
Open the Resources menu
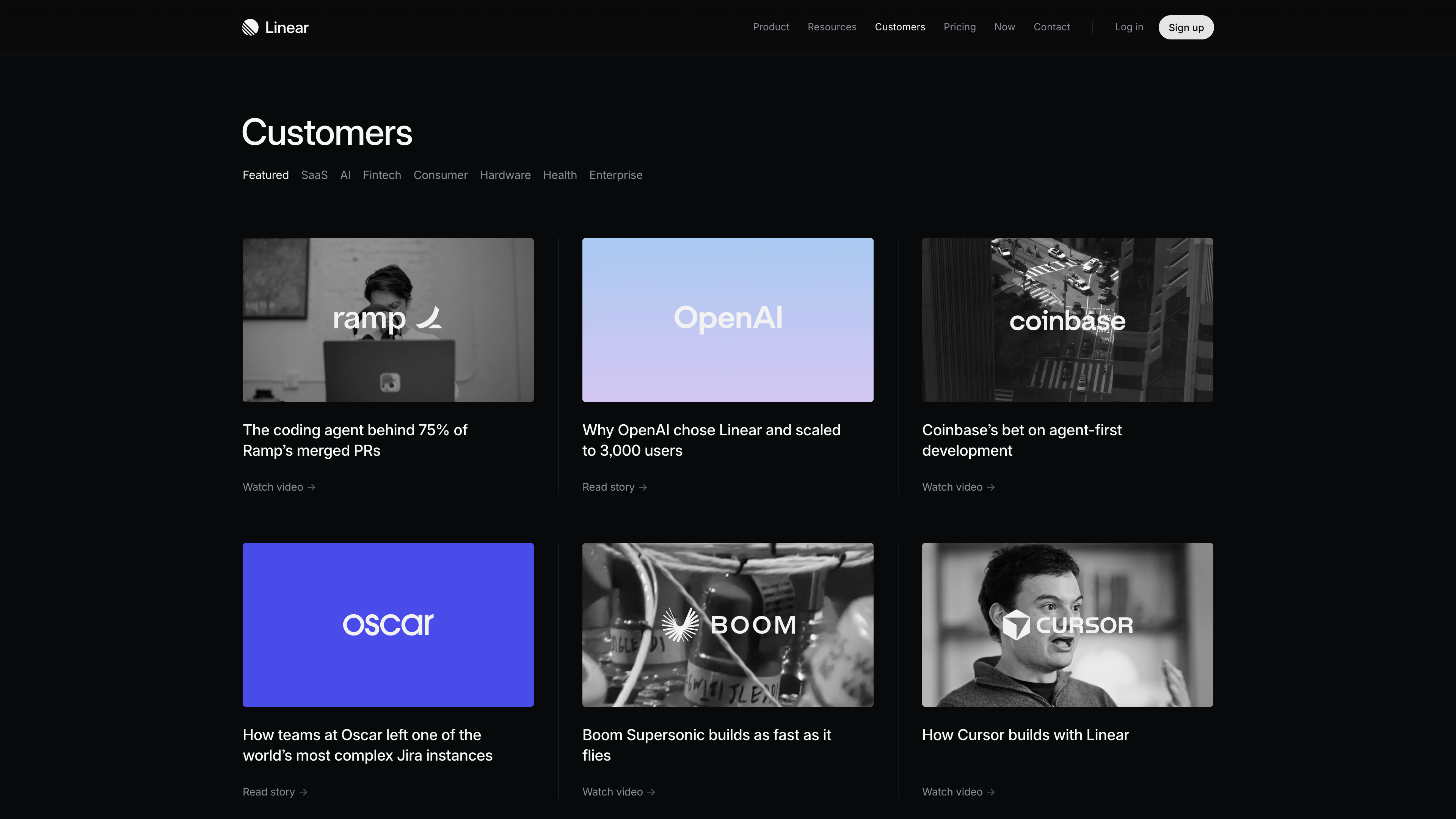click(x=832, y=27)
